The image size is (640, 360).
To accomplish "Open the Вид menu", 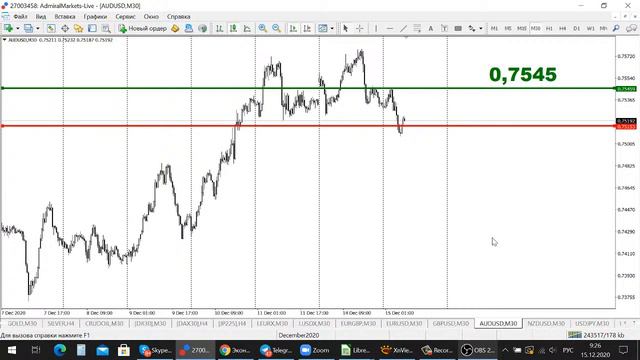I will [x=41, y=17].
